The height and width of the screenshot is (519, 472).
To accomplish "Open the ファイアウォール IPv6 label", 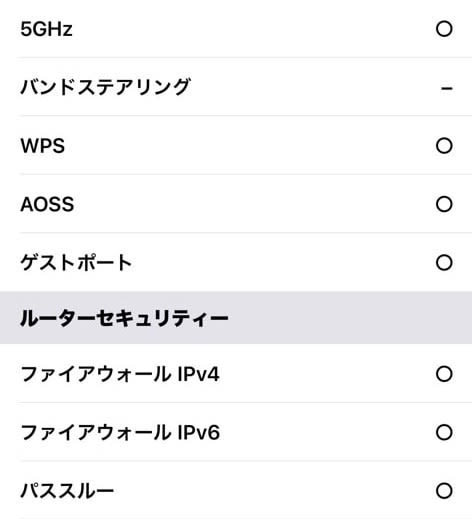I will (x=120, y=432).
